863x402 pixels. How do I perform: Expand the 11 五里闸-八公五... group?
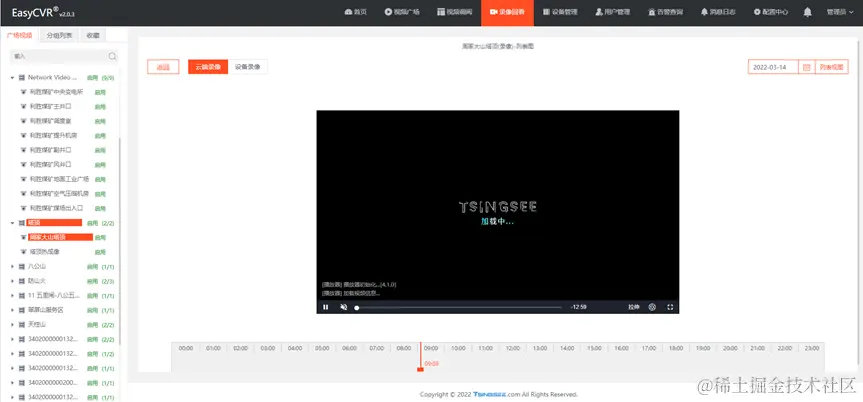(x=12, y=296)
